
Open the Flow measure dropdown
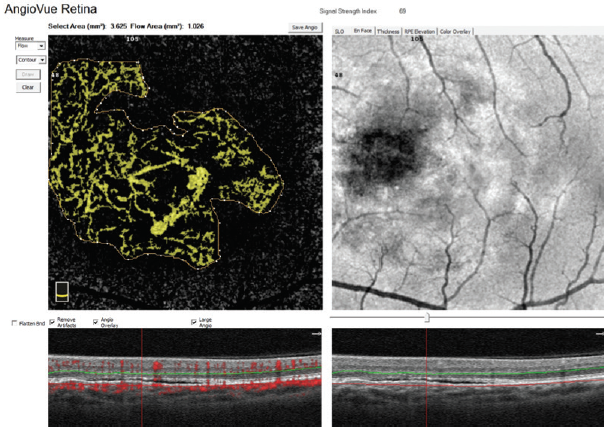pos(30,45)
